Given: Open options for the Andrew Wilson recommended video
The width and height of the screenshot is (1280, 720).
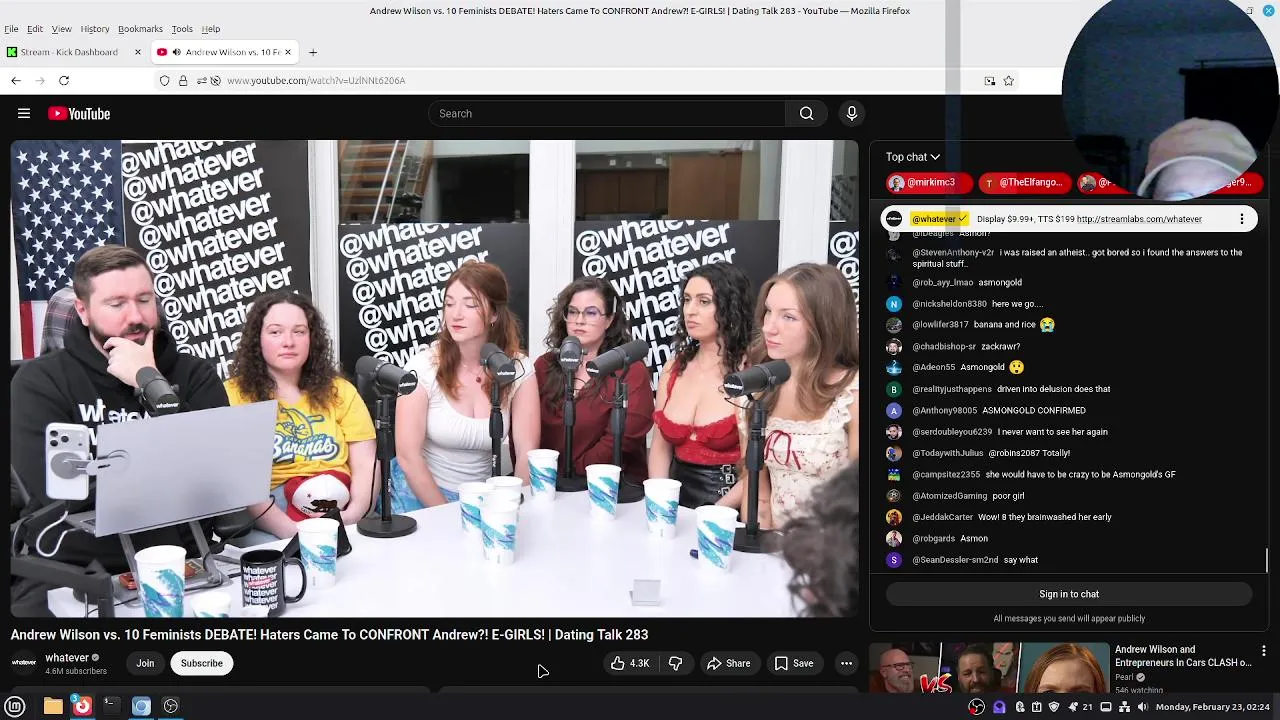Looking at the screenshot, I should coord(1264,651).
